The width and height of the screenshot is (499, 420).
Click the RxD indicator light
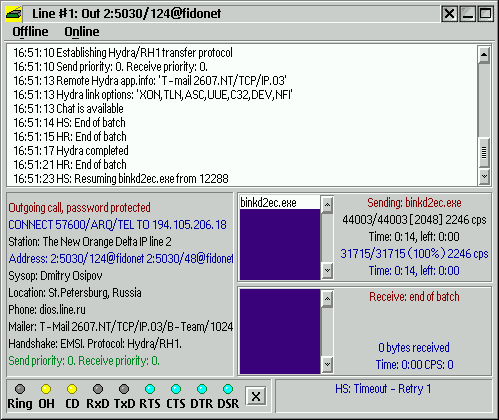tap(98, 389)
